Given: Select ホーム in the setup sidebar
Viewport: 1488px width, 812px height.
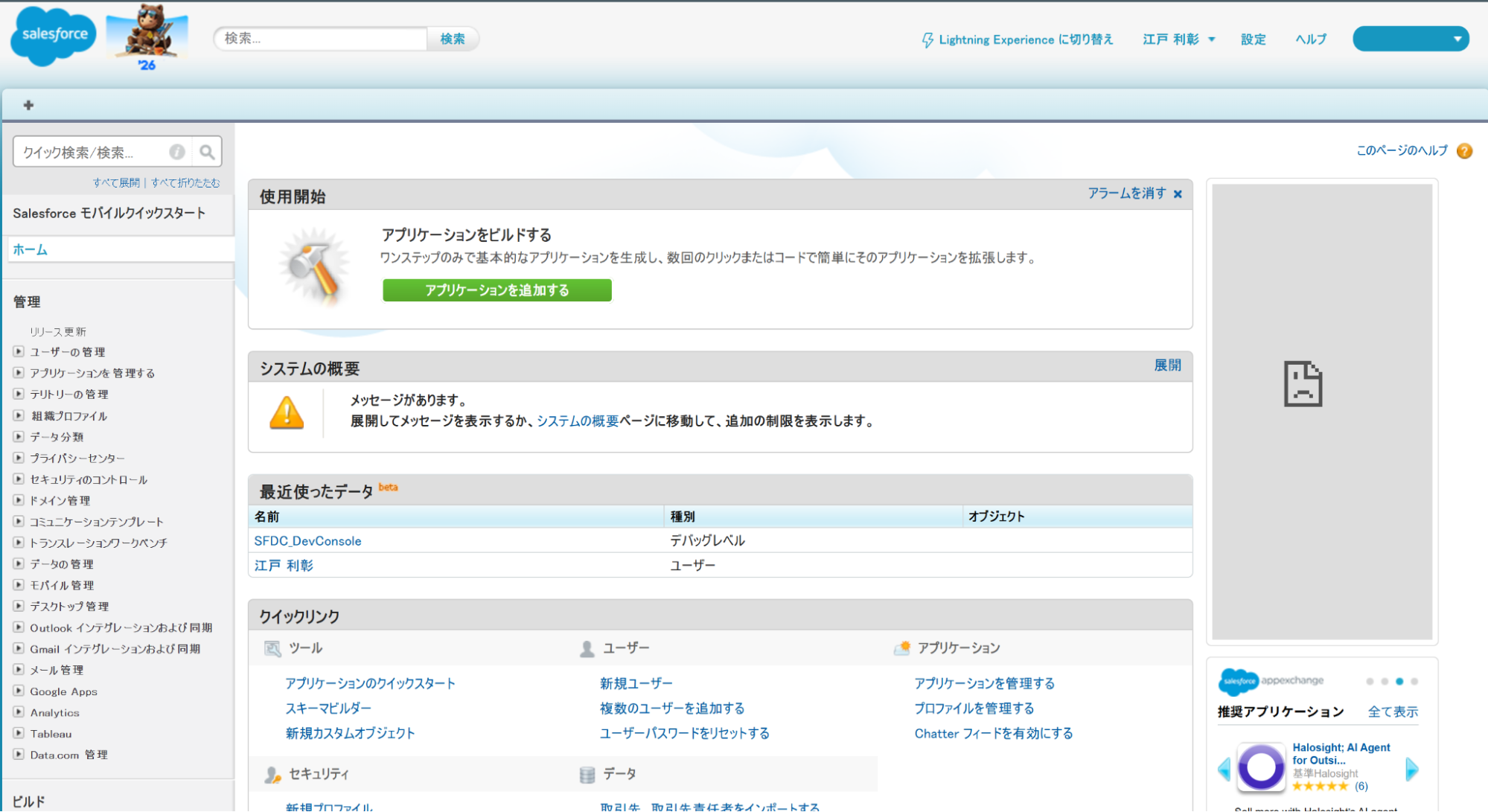Looking at the screenshot, I should (30, 250).
